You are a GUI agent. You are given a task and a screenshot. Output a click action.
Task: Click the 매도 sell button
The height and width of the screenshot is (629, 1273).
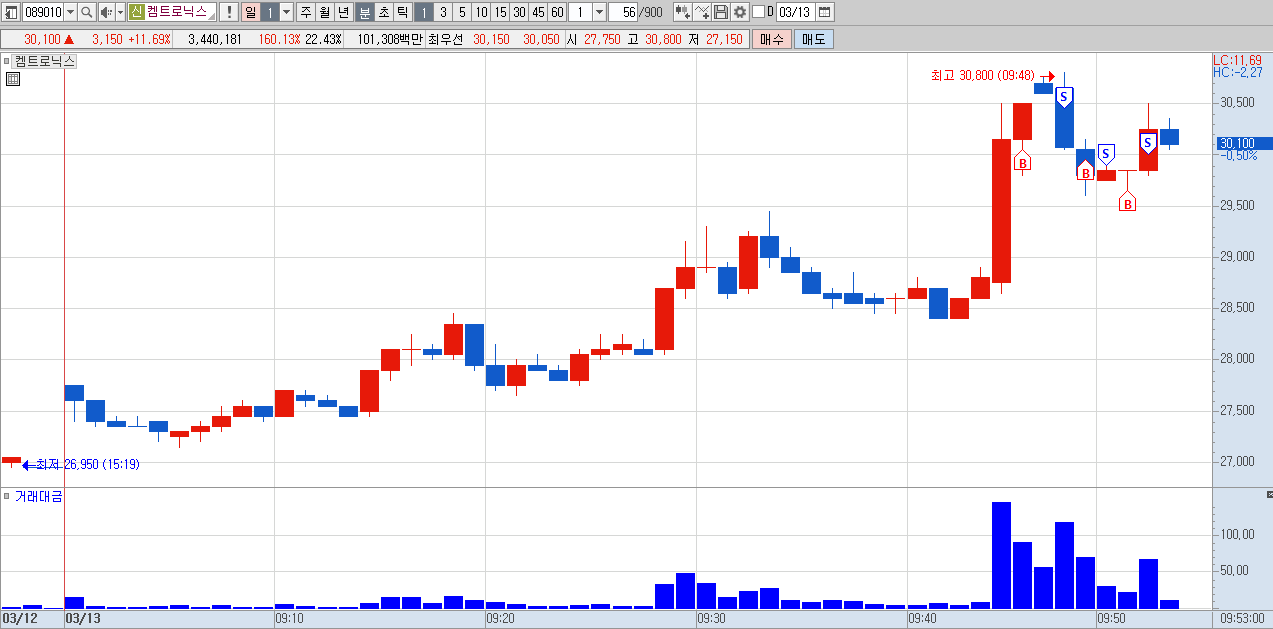pos(814,39)
